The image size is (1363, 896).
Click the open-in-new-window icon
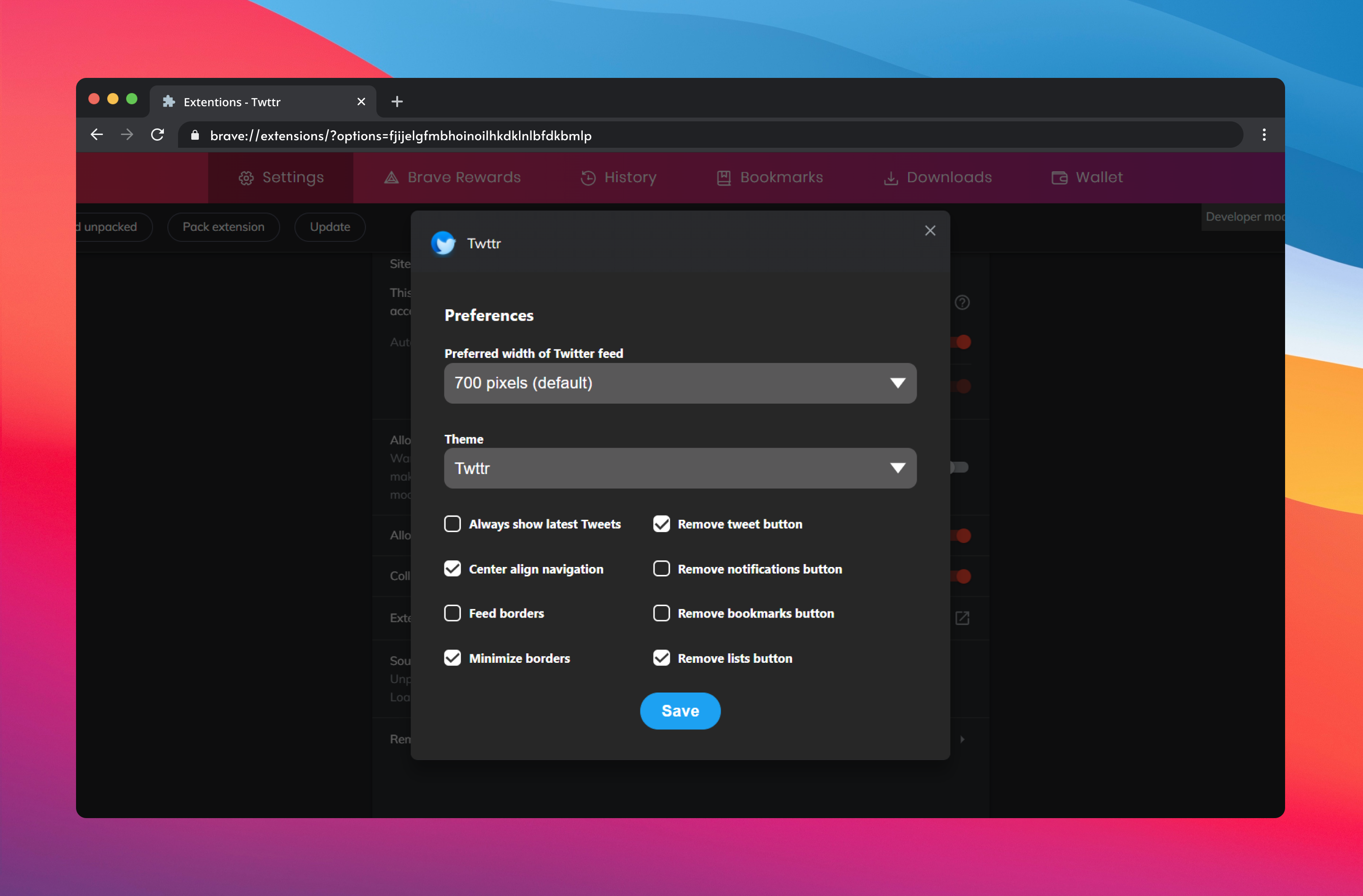962,618
